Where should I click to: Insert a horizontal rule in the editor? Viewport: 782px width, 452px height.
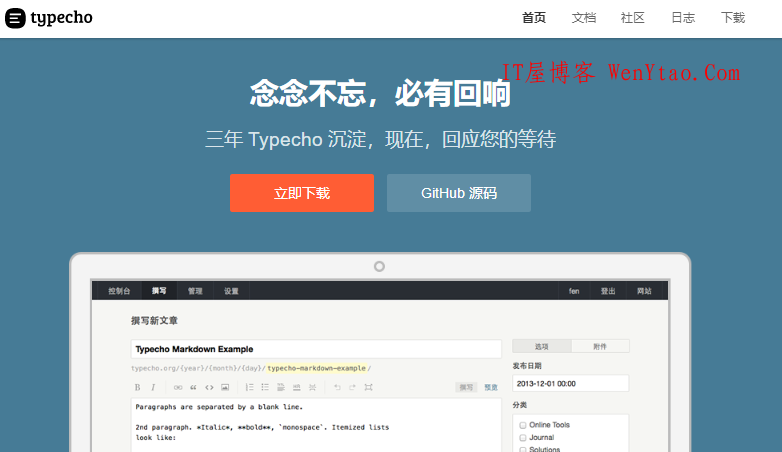pos(297,387)
